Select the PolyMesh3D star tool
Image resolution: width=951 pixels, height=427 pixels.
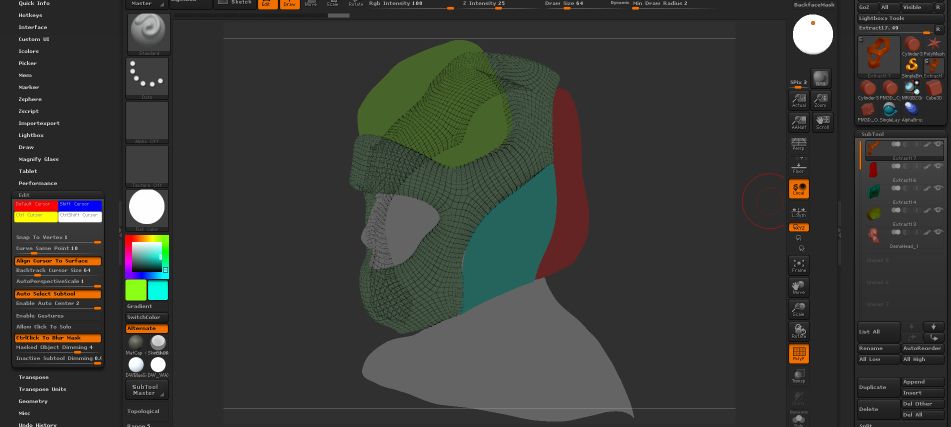click(x=934, y=45)
